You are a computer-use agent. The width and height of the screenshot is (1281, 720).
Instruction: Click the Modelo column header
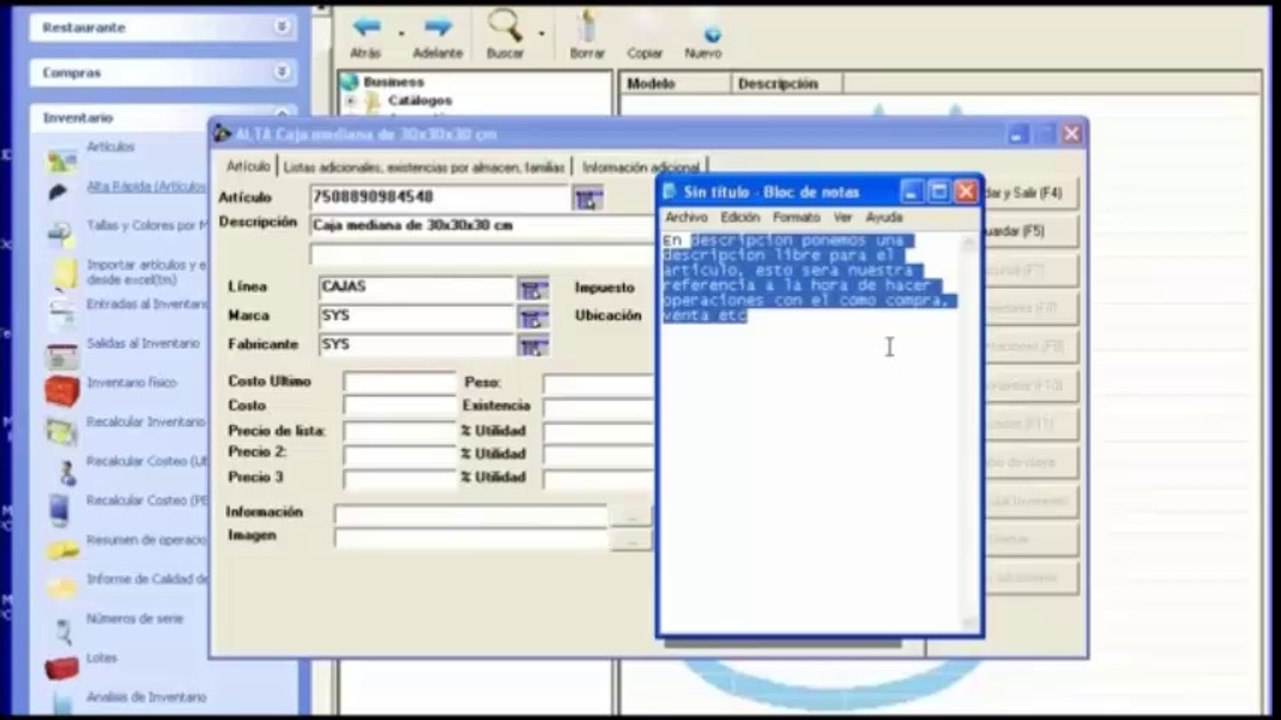(676, 84)
